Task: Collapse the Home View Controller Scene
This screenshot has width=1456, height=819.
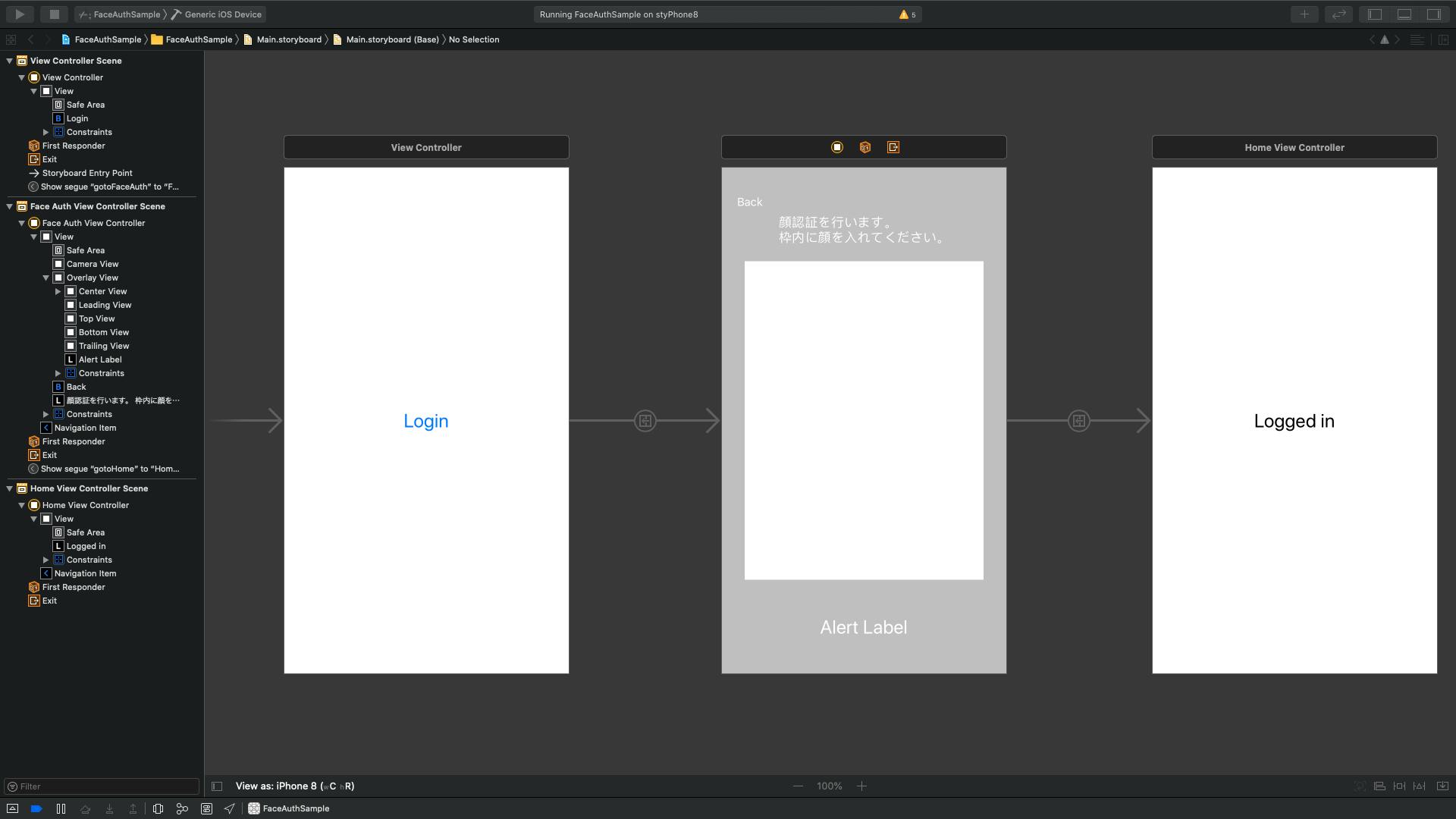Action: tap(9, 488)
